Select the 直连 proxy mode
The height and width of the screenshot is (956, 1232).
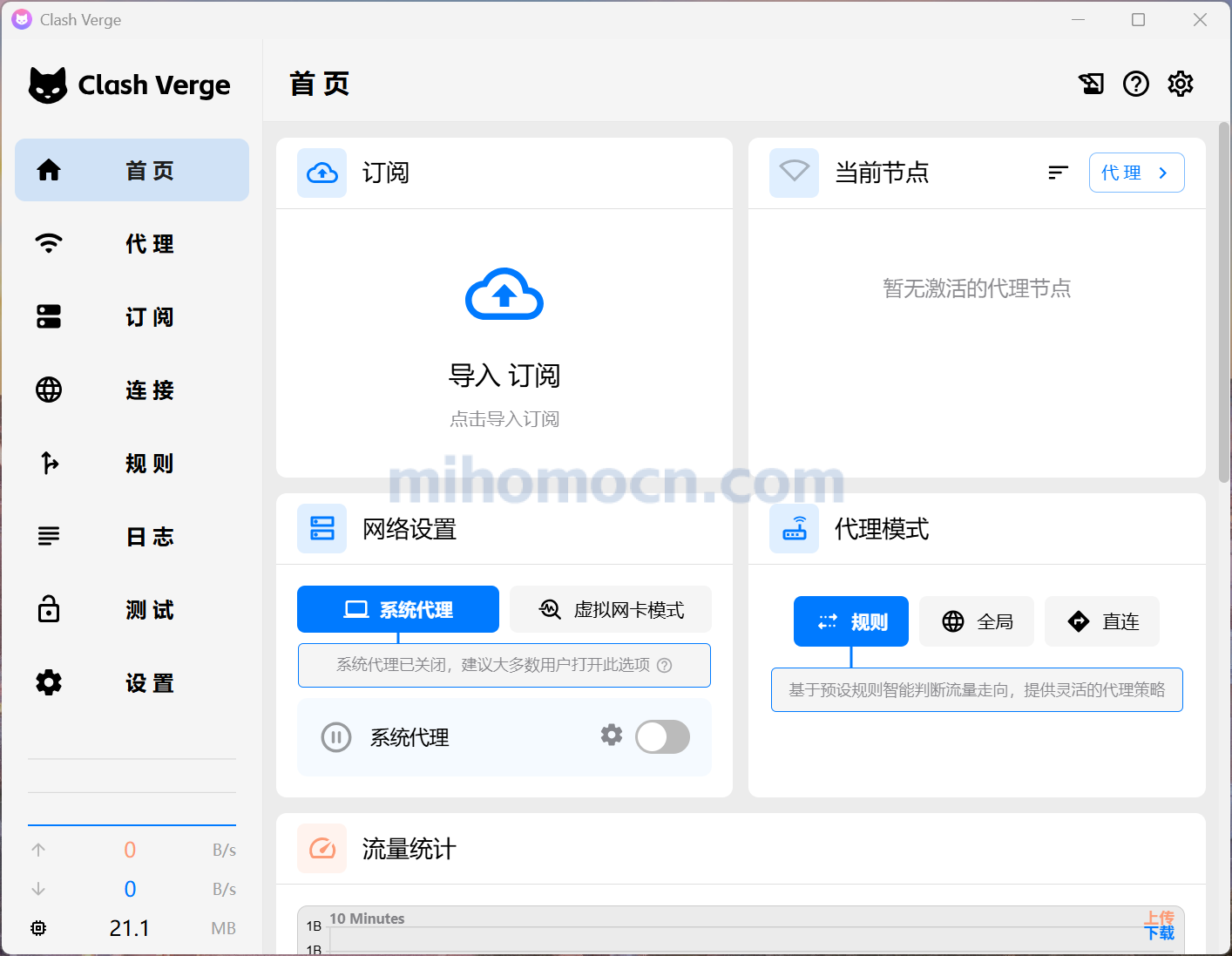click(x=1102, y=621)
